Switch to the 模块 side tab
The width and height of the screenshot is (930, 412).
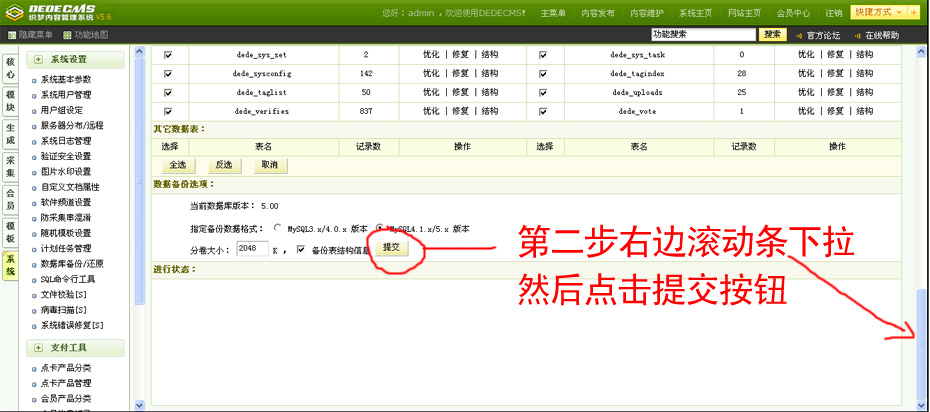tap(10, 100)
